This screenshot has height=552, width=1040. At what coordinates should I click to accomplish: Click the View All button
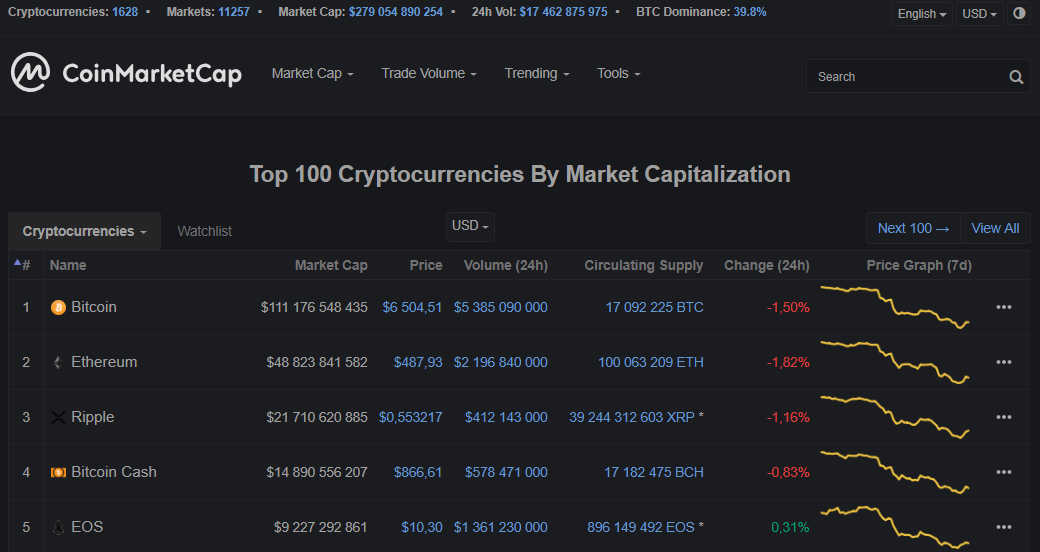pyautogui.click(x=995, y=228)
